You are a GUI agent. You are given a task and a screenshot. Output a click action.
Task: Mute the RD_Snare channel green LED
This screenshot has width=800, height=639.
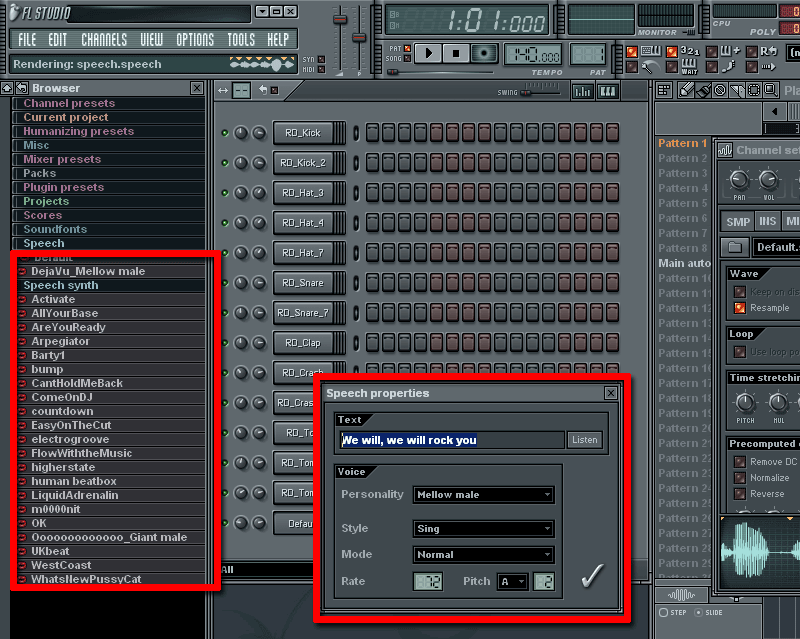pyautogui.click(x=224, y=283)
